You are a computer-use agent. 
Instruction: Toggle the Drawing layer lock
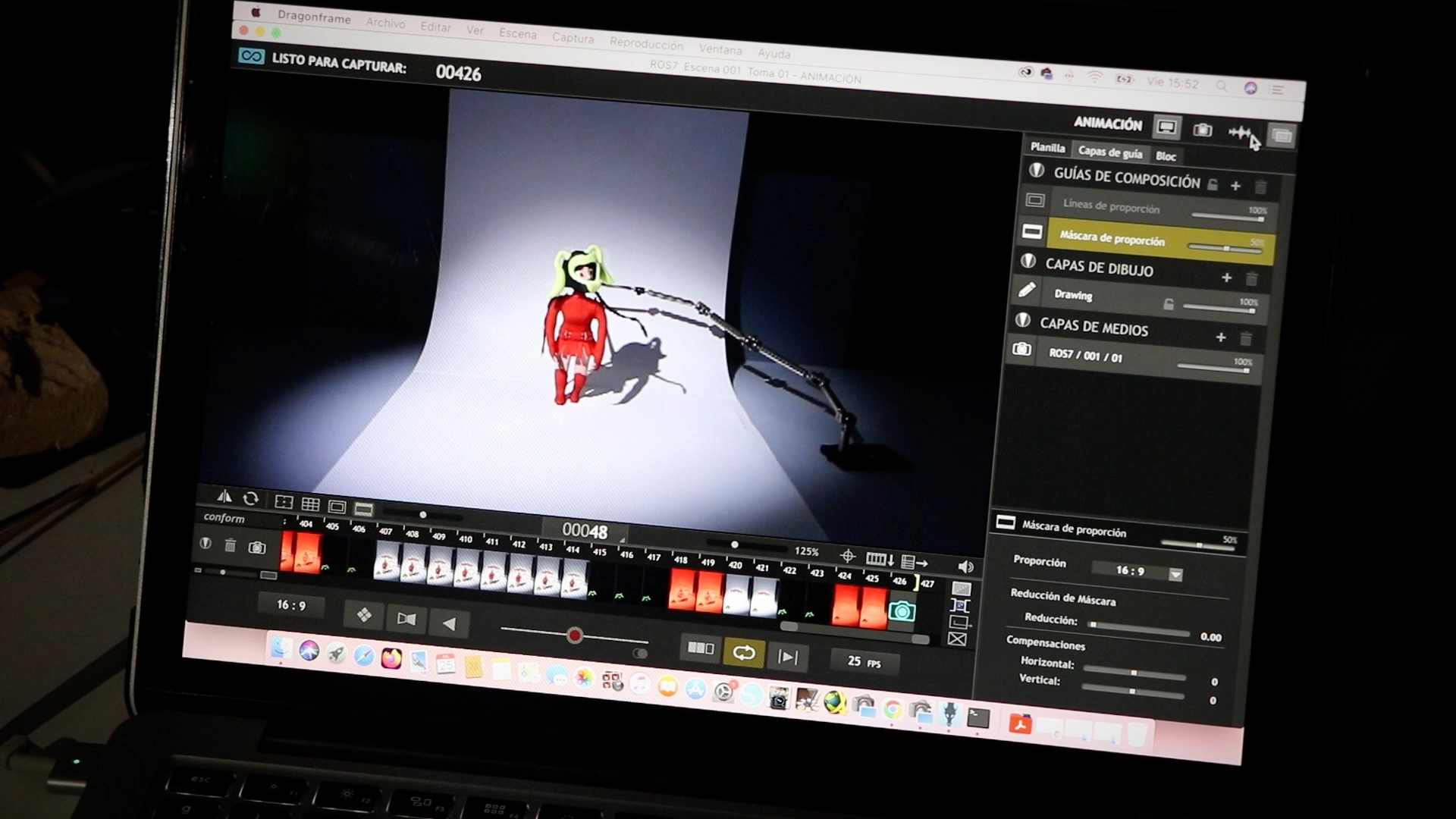[1169, 304]
